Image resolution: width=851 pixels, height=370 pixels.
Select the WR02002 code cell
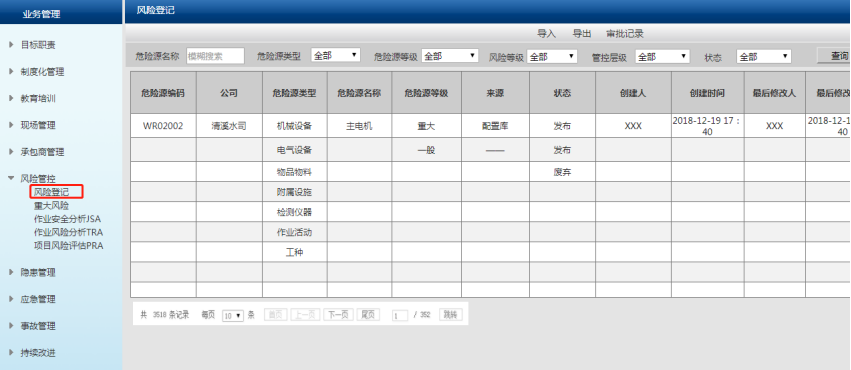tap(163, 126)
